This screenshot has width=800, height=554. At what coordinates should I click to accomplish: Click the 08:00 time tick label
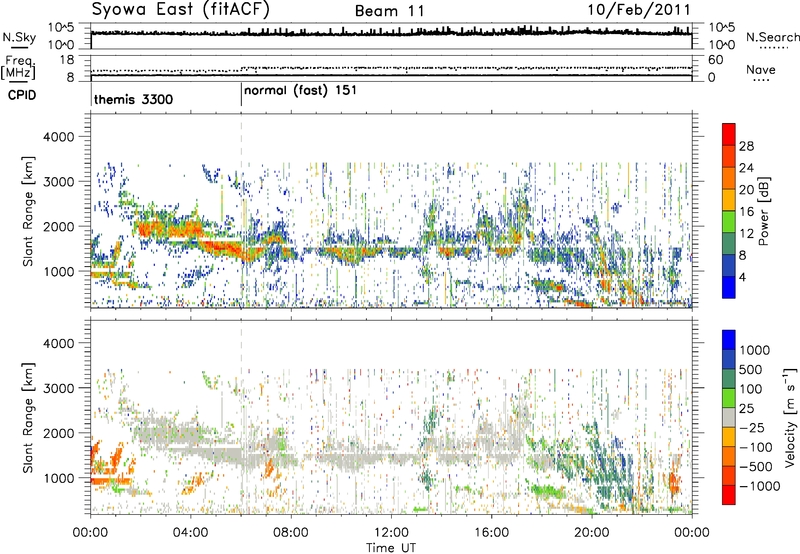click(x=291, y=533)
